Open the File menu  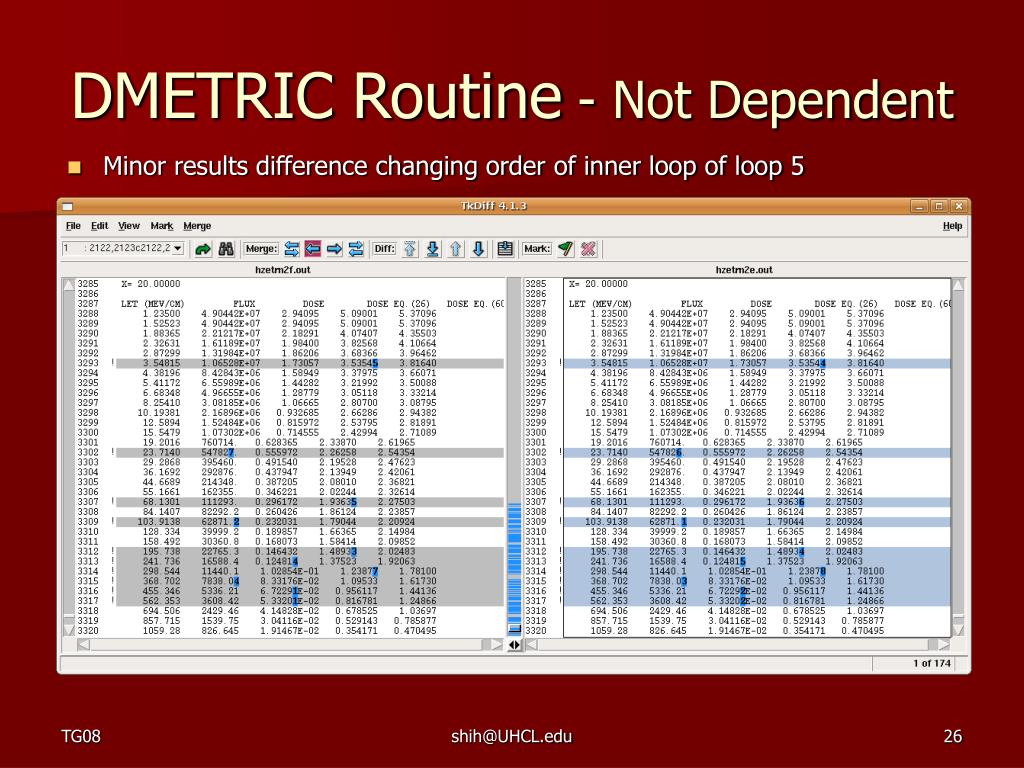(73, 226)
